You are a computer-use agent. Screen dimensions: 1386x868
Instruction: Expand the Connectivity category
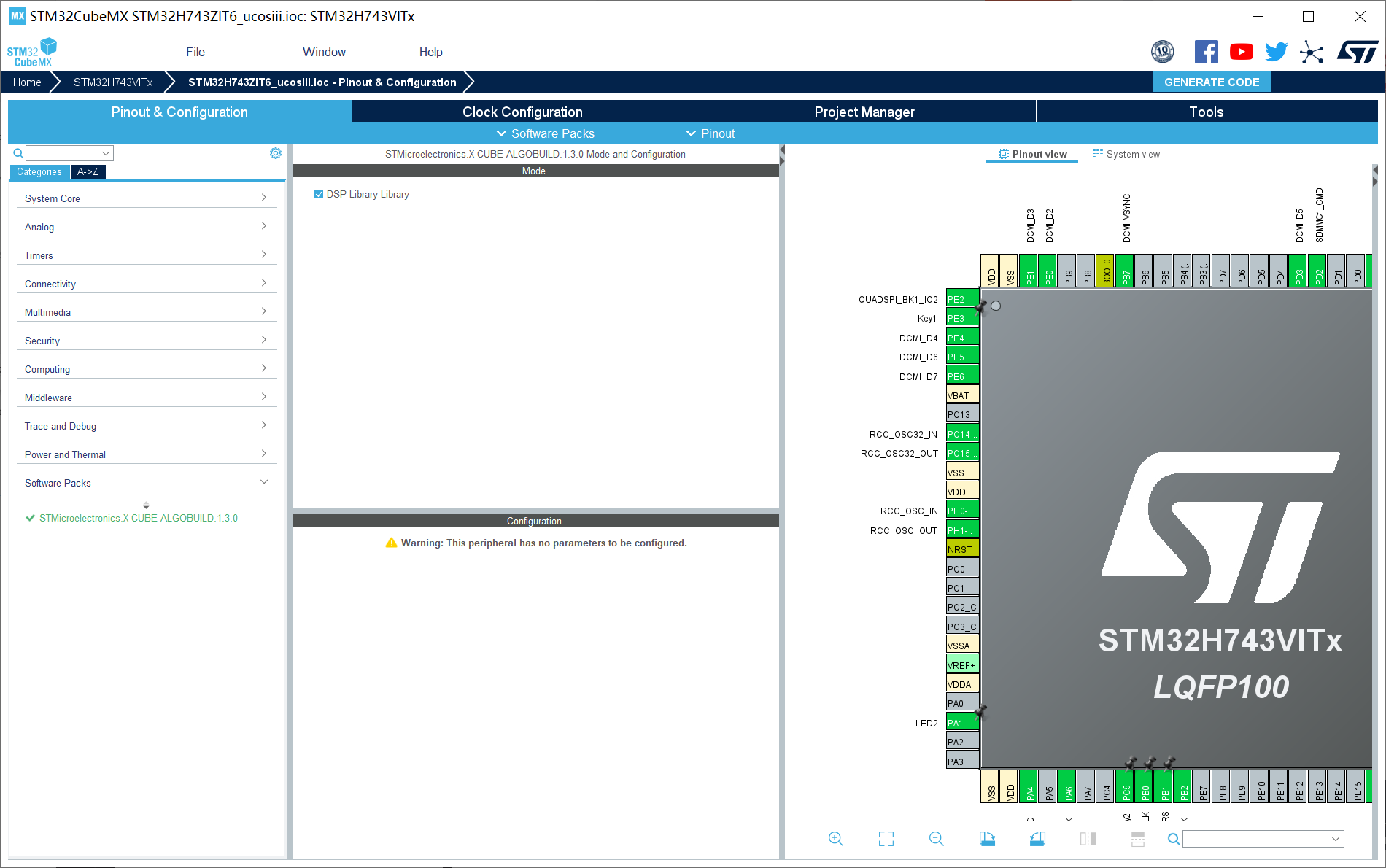[x=147, y=284]
